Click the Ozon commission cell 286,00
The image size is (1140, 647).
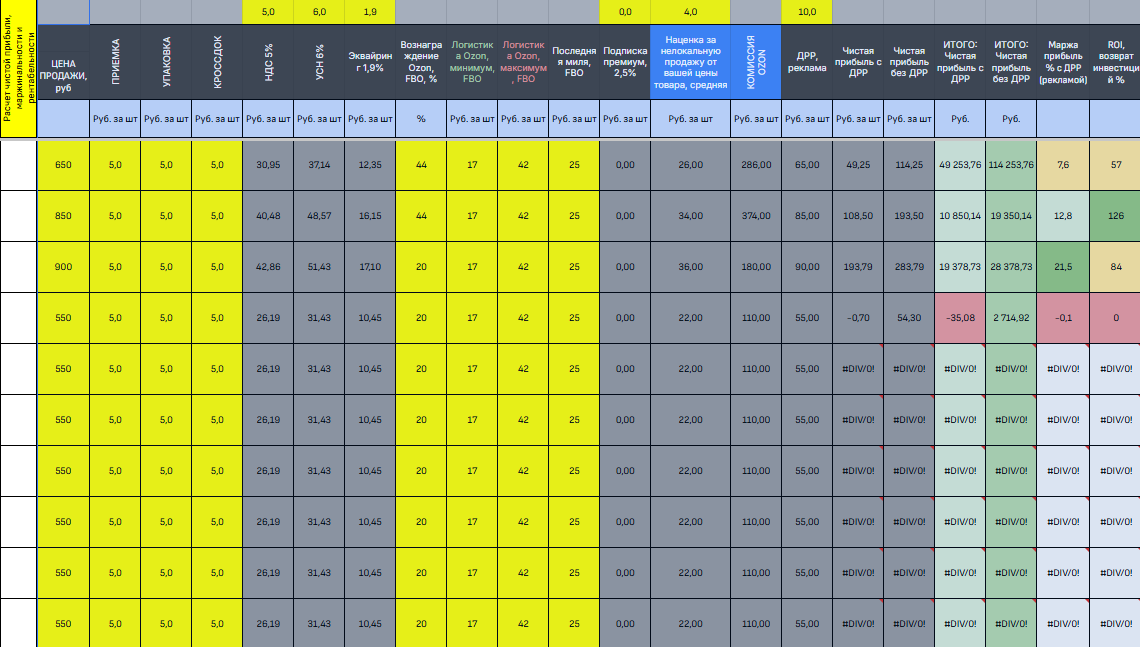(x=755, y=165)
